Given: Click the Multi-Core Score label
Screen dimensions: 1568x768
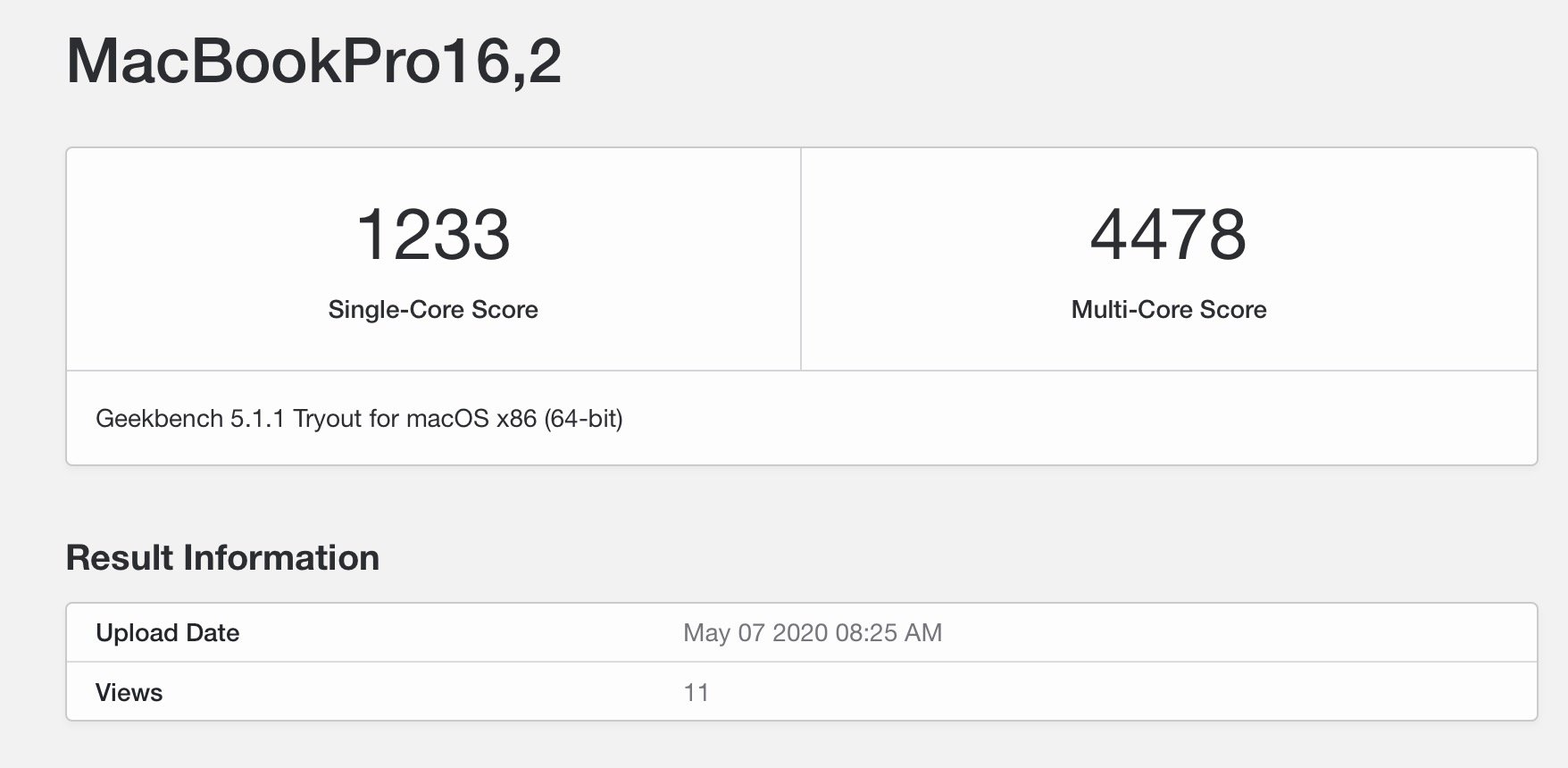Looking at the screenshot, I should pos(1169,309).
